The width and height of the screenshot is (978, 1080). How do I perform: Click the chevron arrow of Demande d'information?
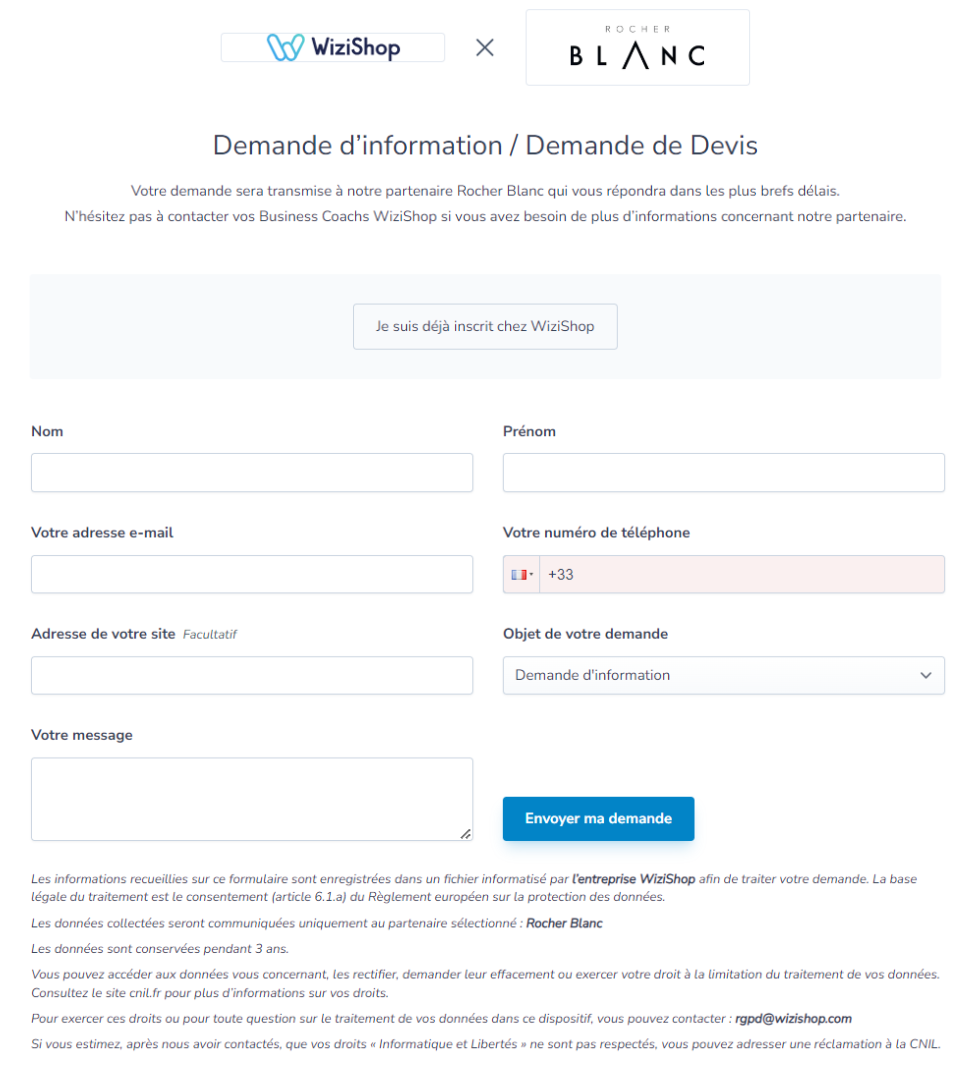(926, 675)
